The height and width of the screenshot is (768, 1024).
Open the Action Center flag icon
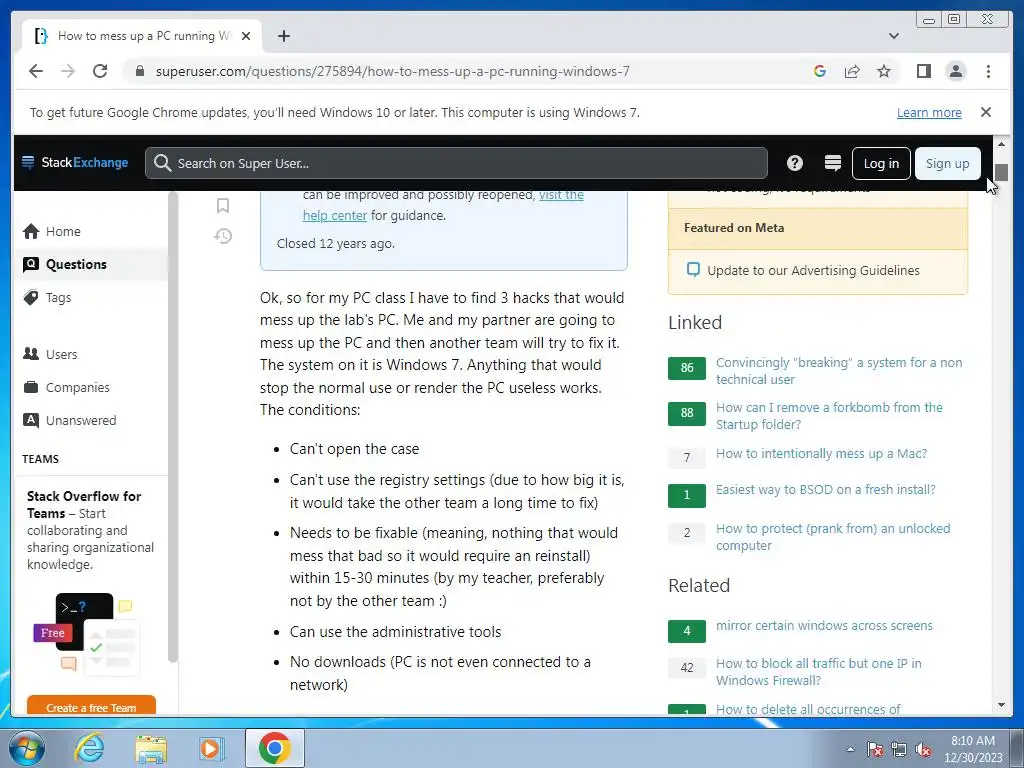[x=875, y=749]
